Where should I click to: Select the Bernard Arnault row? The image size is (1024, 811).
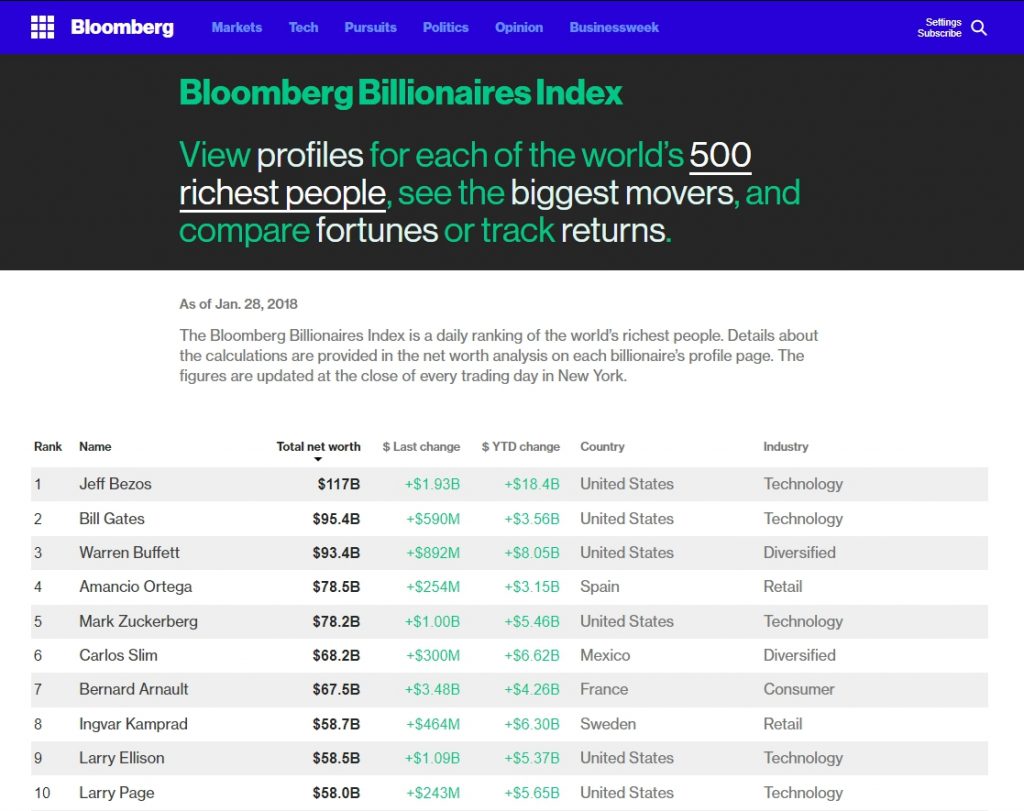pyautogui.click(x=133, y=689)
